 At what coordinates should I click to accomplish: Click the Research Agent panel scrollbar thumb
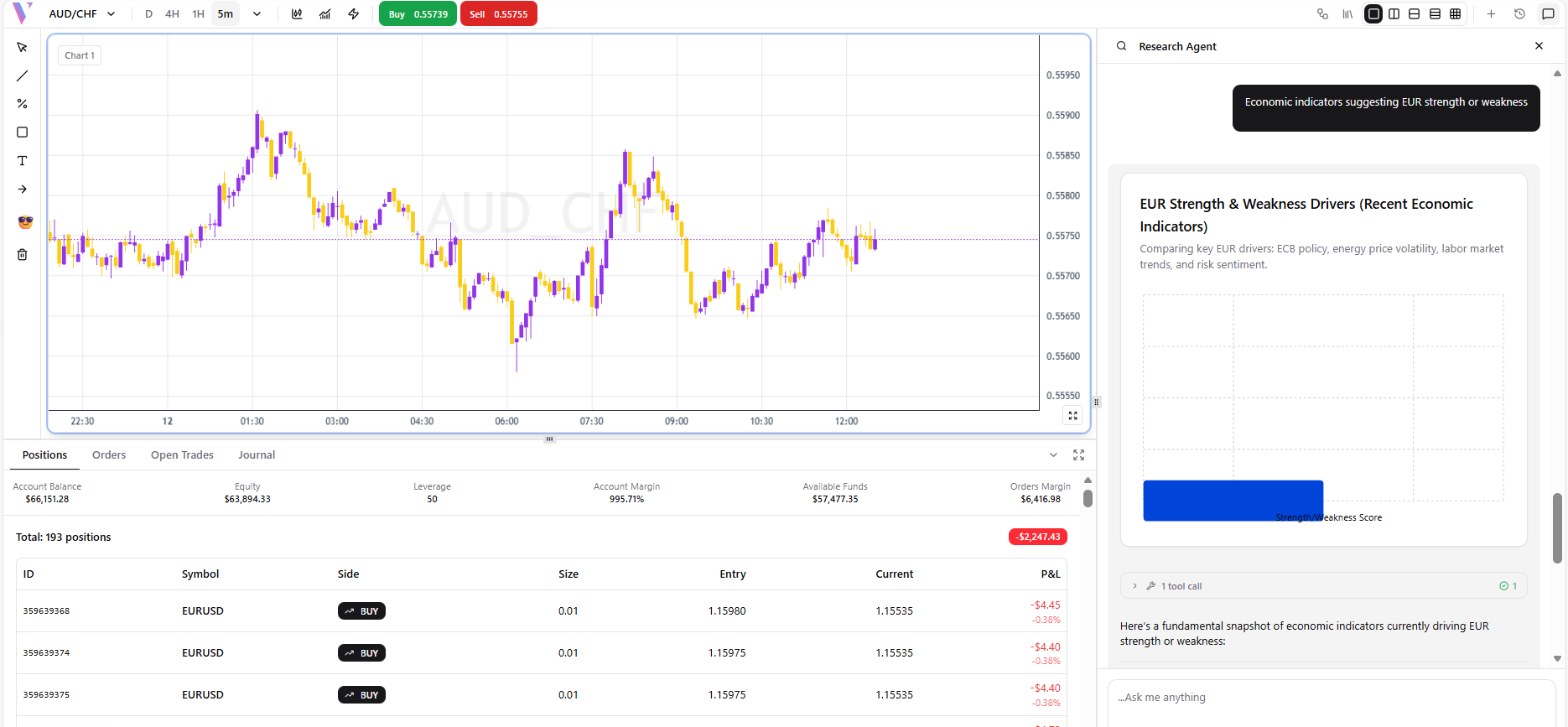click(1557, 528)
